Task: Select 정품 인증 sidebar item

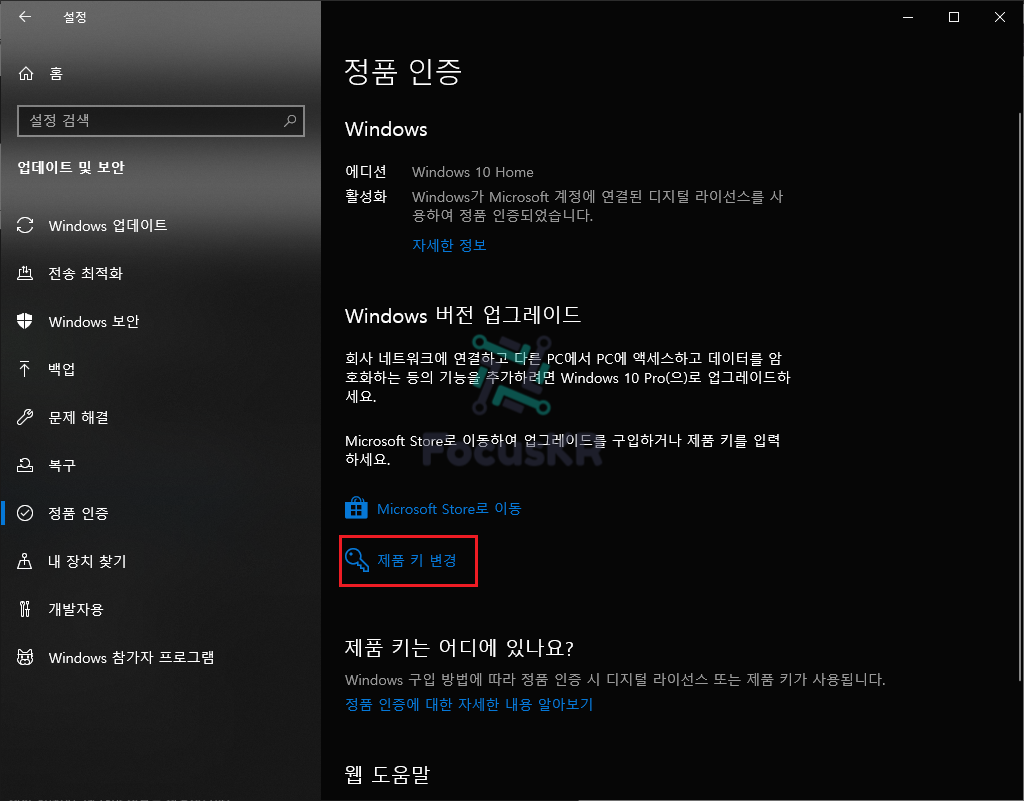Action: (160, 513)
